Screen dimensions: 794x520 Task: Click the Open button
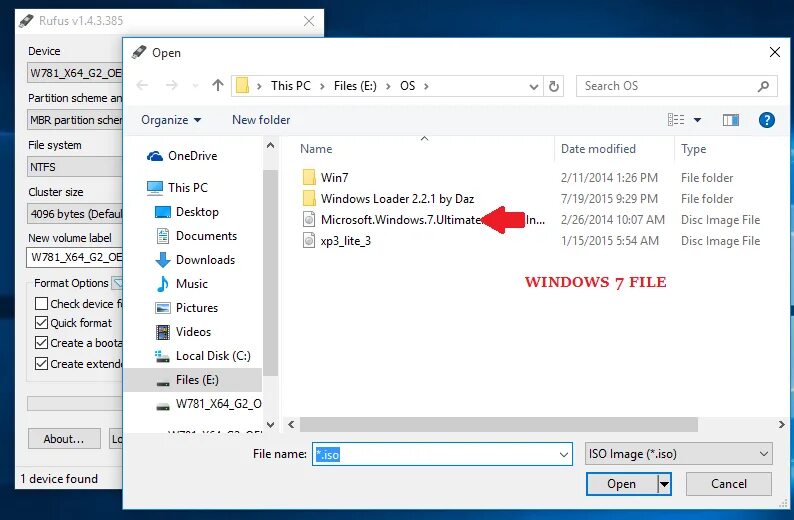click(622, 485)
